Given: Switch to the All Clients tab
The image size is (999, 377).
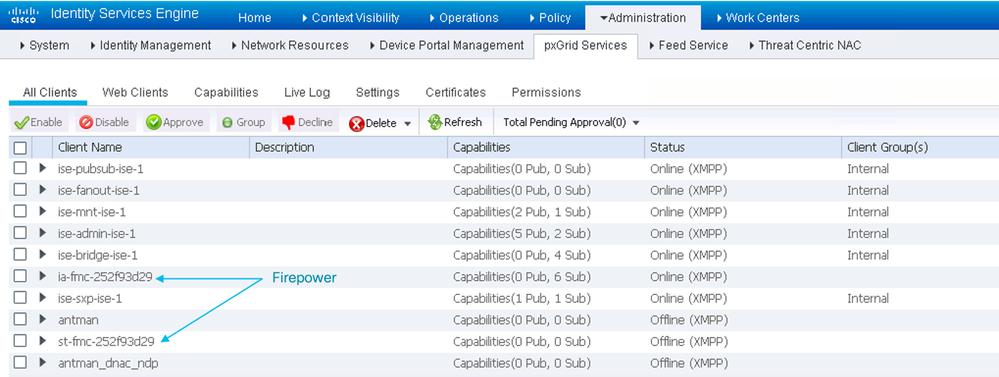Looking at the screenshot, I should point(50,92).
